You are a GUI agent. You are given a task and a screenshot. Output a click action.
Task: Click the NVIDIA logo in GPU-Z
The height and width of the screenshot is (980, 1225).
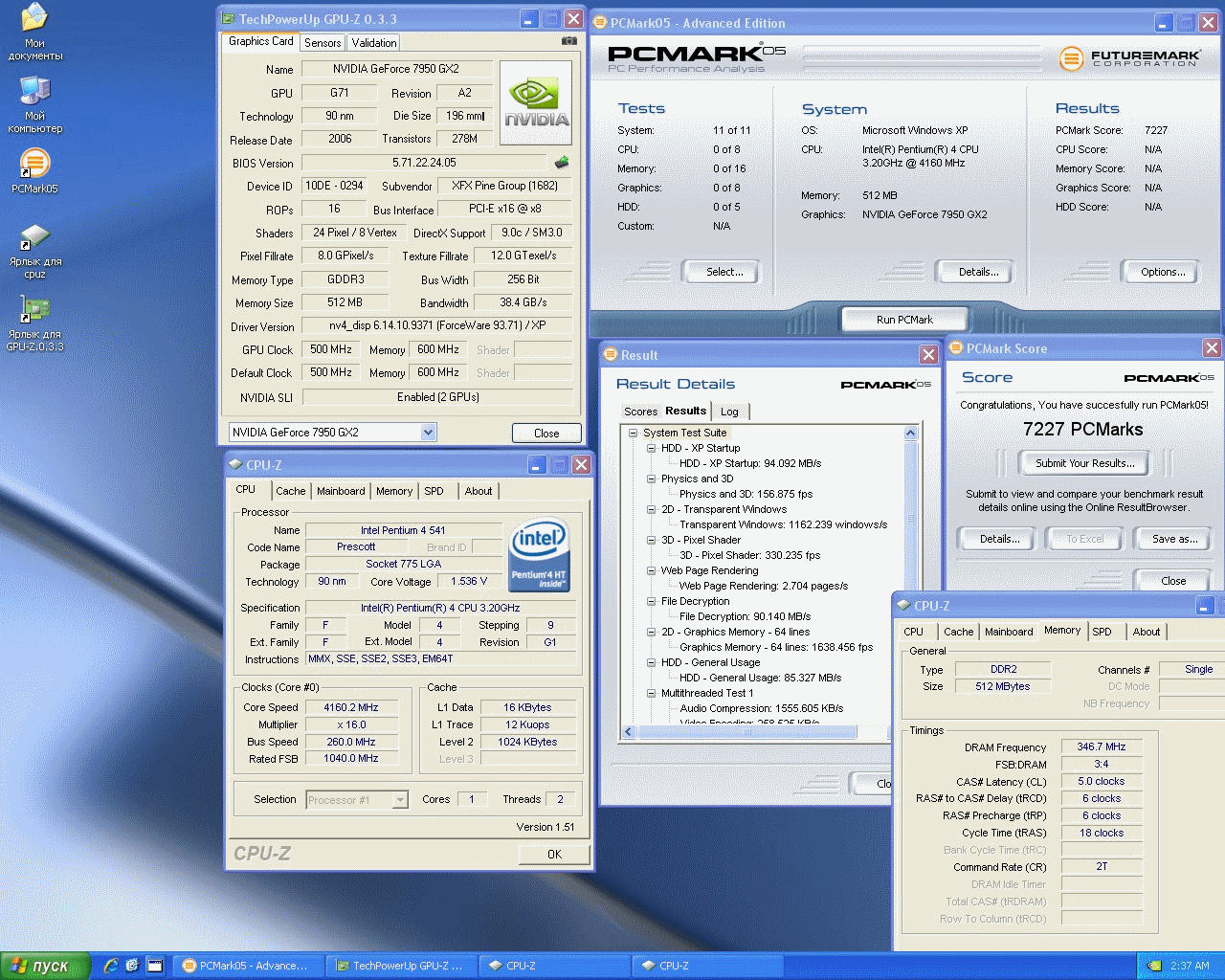point(536,103)
